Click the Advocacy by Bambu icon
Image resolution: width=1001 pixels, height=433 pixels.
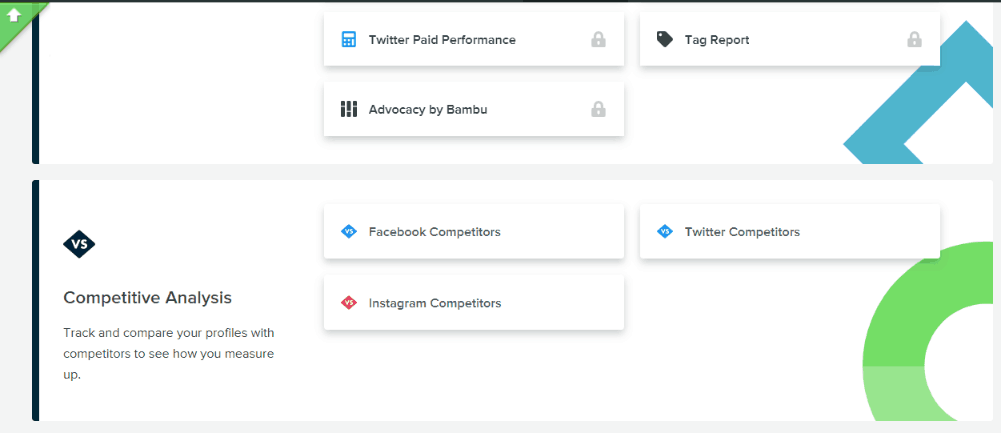(349, 109)
